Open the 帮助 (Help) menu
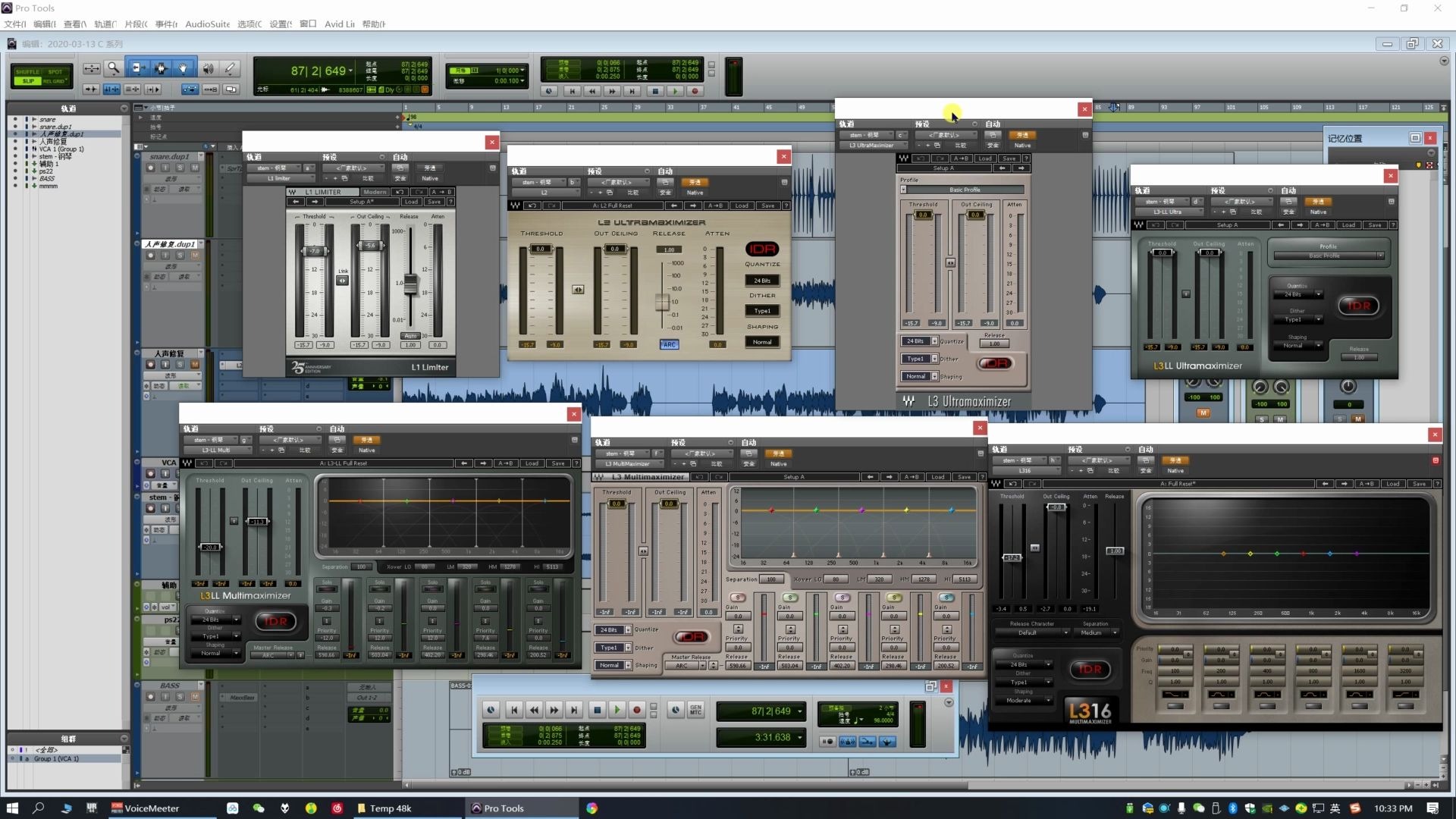Viewport: 1456px width, 819px height. pyautogui.click(x=373, y=24)
